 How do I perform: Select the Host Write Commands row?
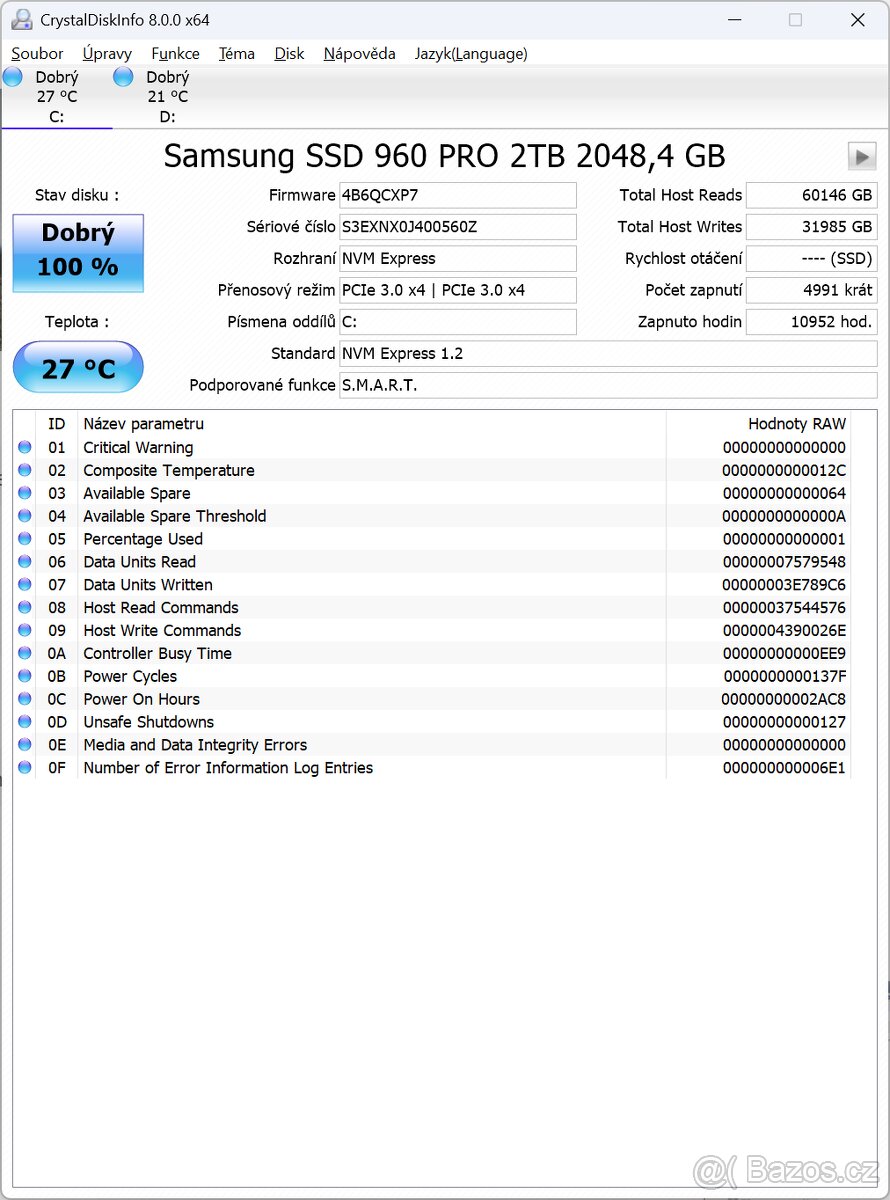(x=432, y=631)
